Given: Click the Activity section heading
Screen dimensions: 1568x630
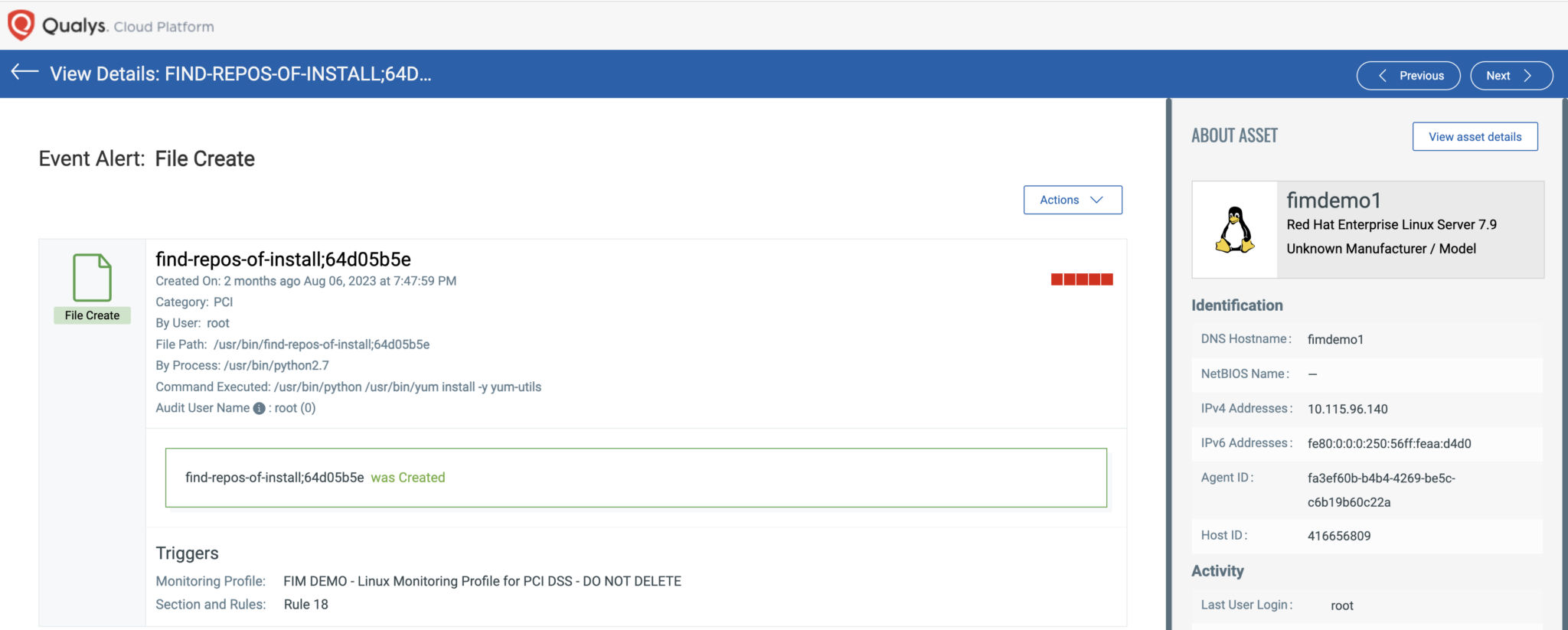Looking at the screenshot, I should [1217, 571].
